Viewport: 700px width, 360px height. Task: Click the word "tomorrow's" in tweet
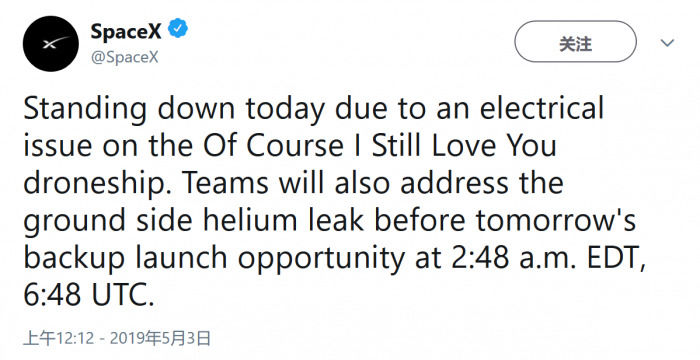(555, 221)
